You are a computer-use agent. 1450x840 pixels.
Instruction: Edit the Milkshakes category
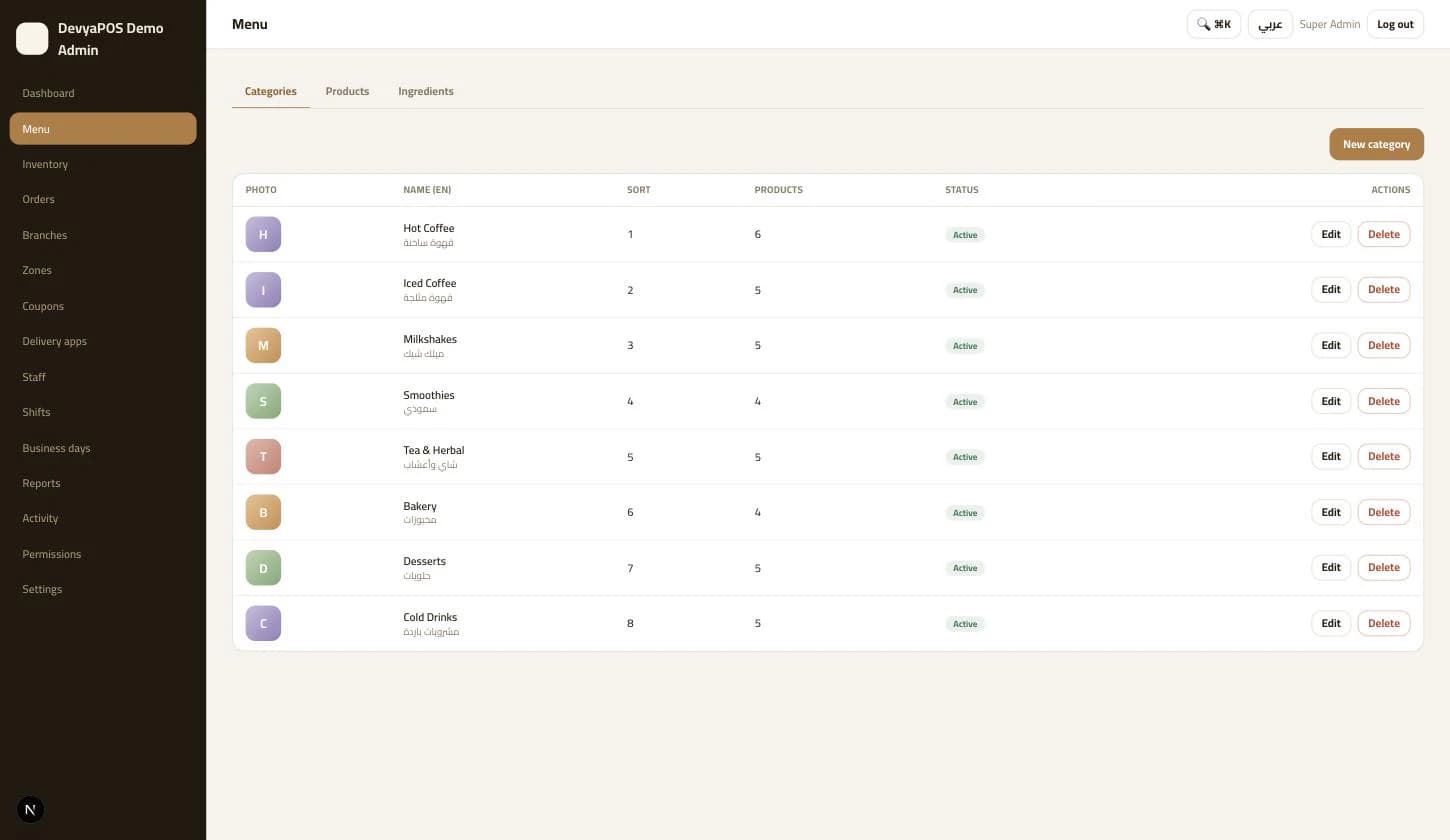pyautogui.click(x=1330, y=345)
